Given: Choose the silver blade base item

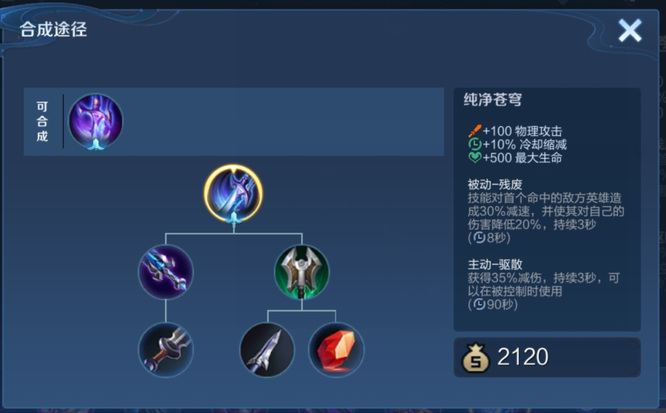Looking at the screenshot, I should (267, 350).
